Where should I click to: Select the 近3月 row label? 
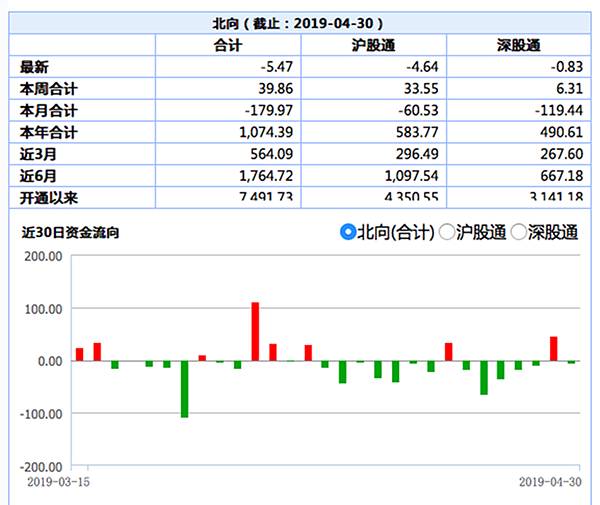[x=38, y=154]
